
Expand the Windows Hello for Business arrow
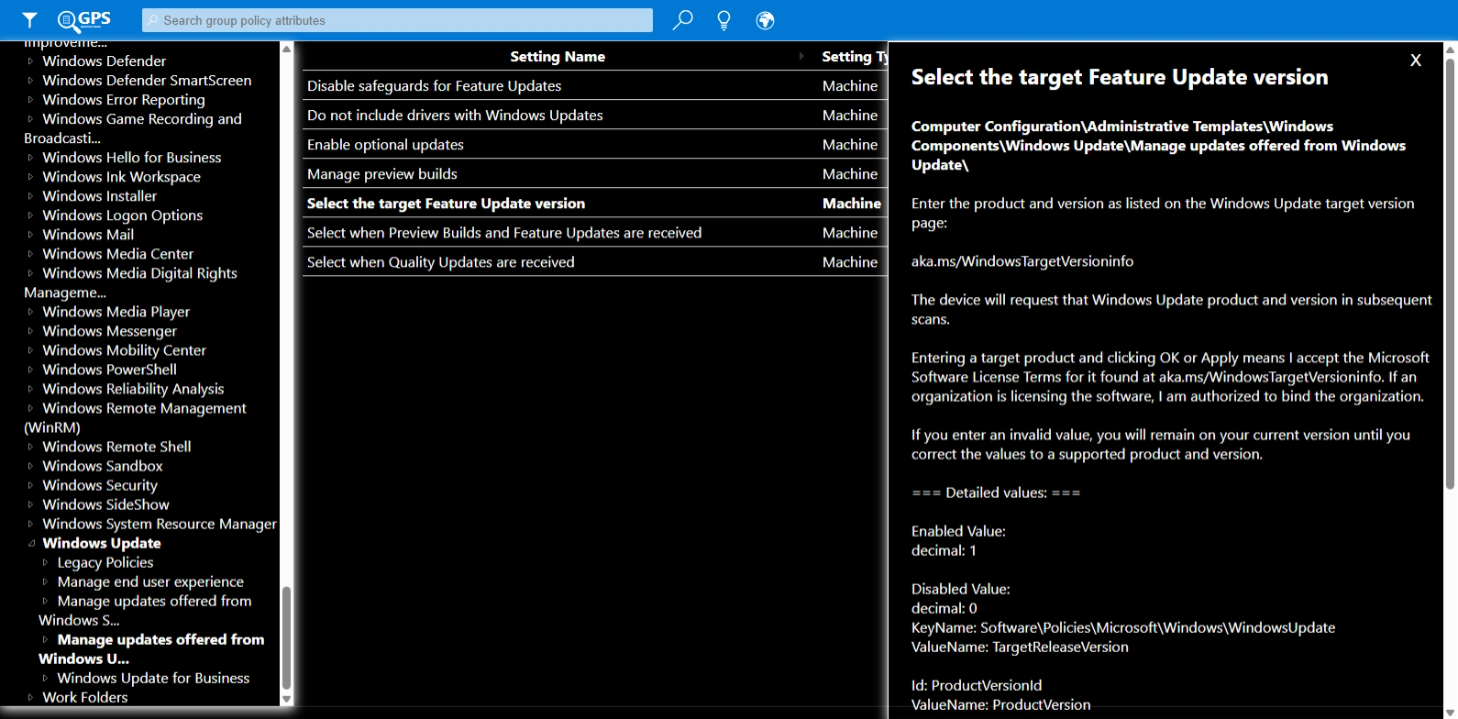[x=31, y=158]
